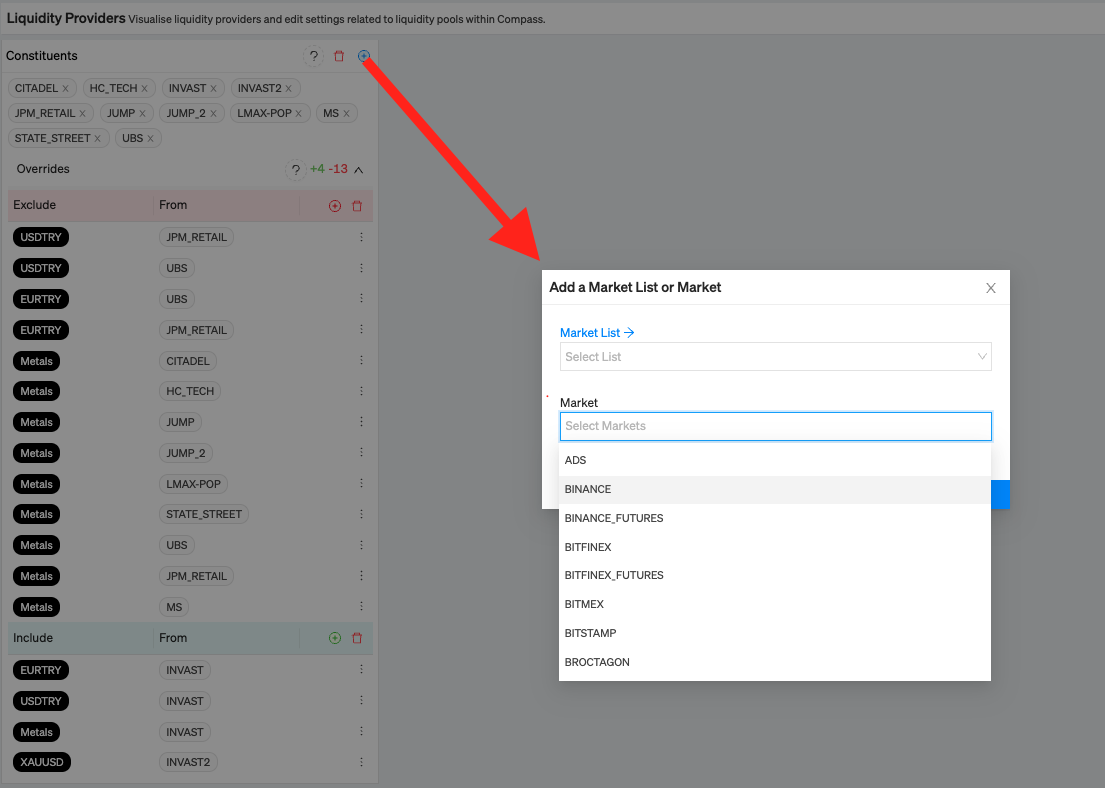1105x788 pixels.
Task: Remove the CITADEL constituent tag
Action: tap(66, 89)
